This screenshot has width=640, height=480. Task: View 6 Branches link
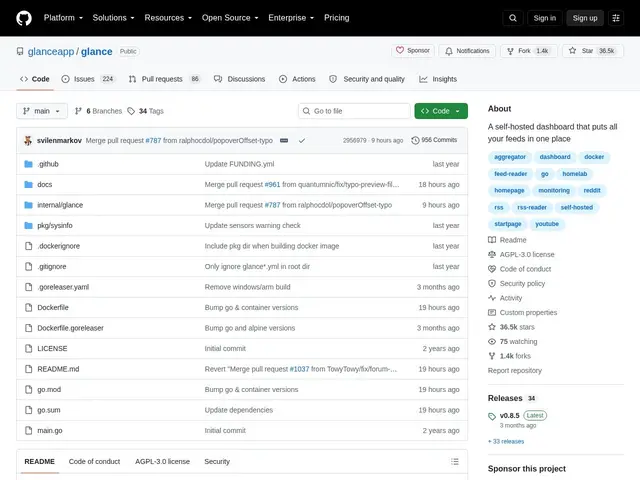(98, 111)
